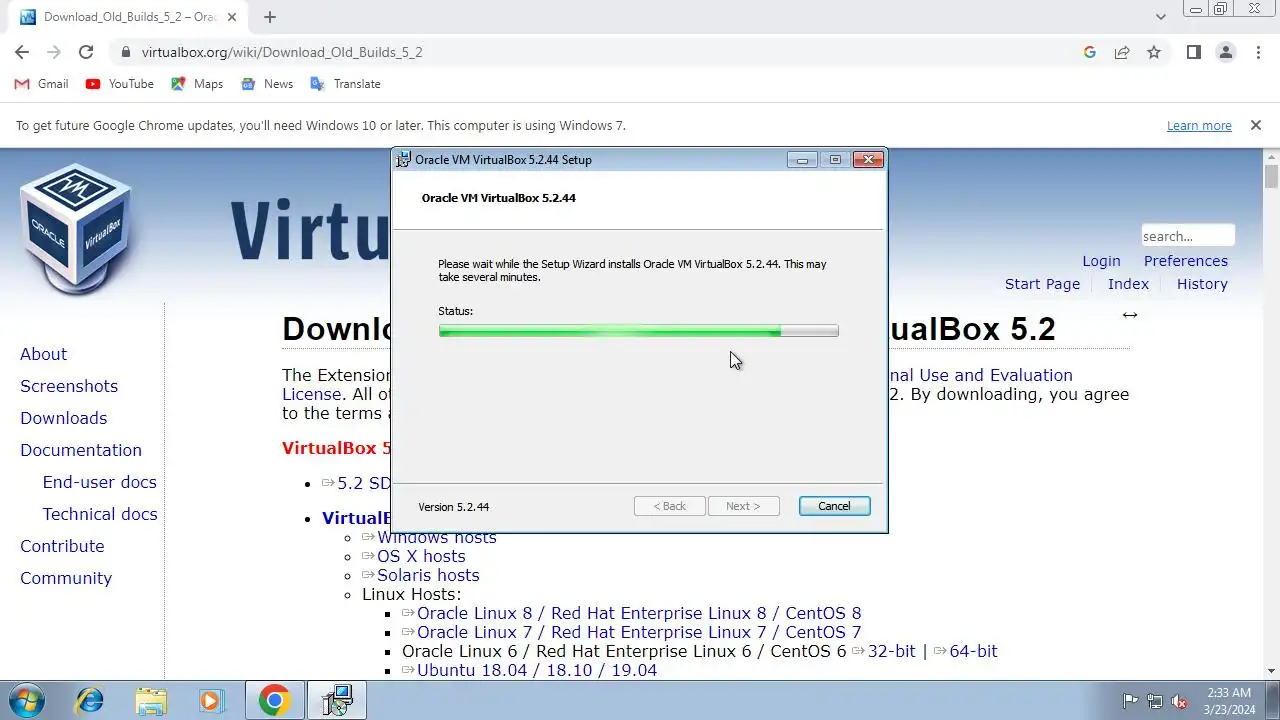Click Learn more in Chrome update bar
This screenshot has width=1280, height=720.
pos(1199,126)
